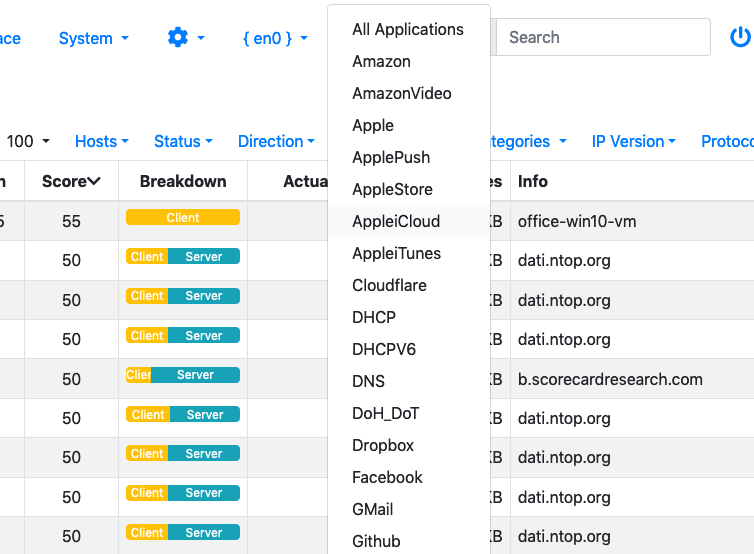The height and width of the screenshot is (554, 754).
Task: Open the Categories filter dropdown
Action: pos(528,141)
